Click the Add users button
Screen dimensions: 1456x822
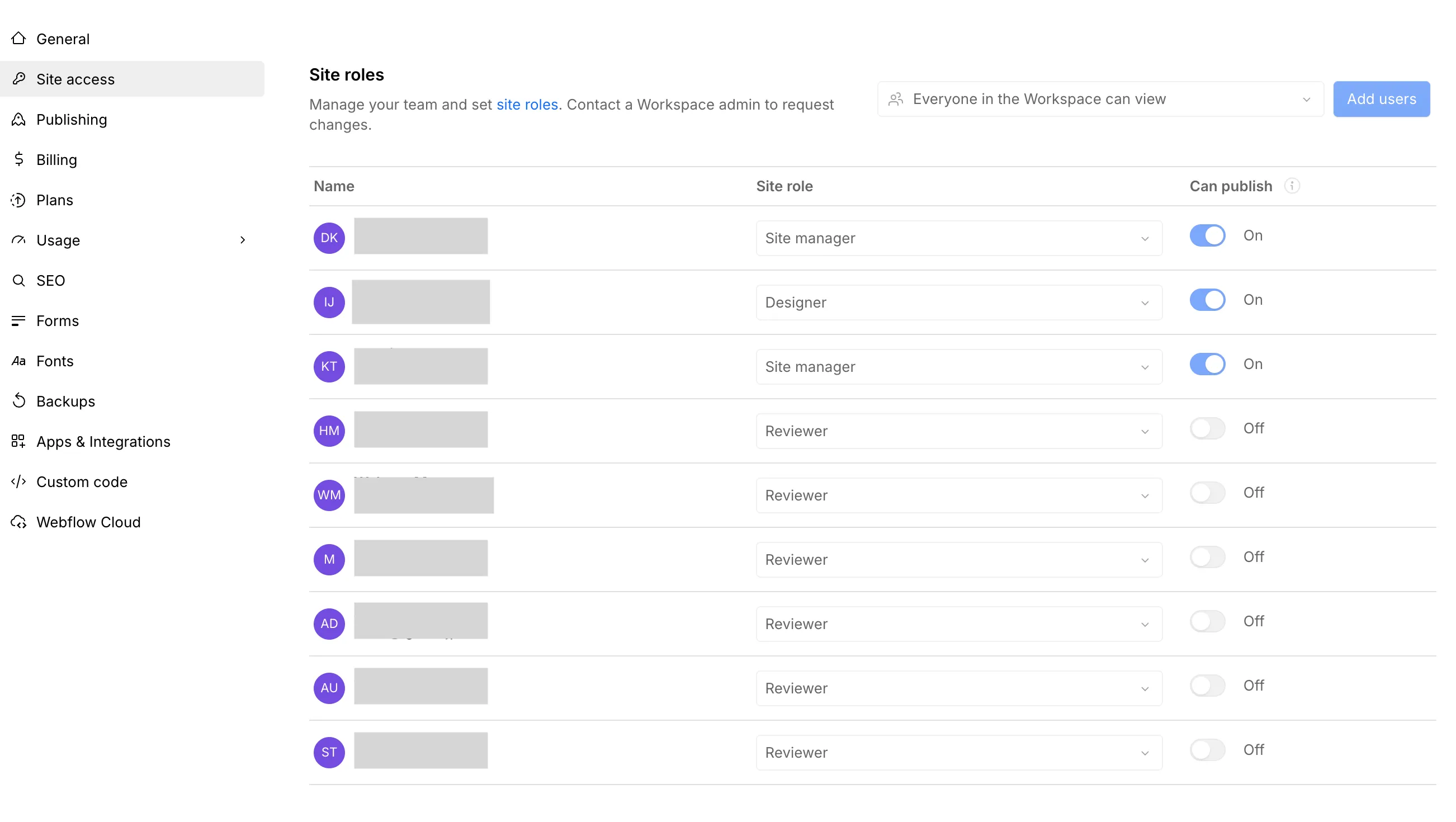pyautogui.click(x=1382, y=99)
